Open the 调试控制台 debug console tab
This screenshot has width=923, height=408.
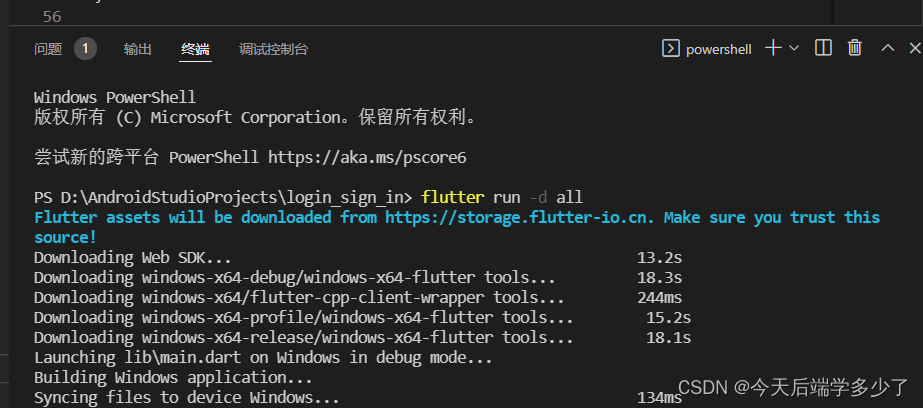[x=273, y=49]
